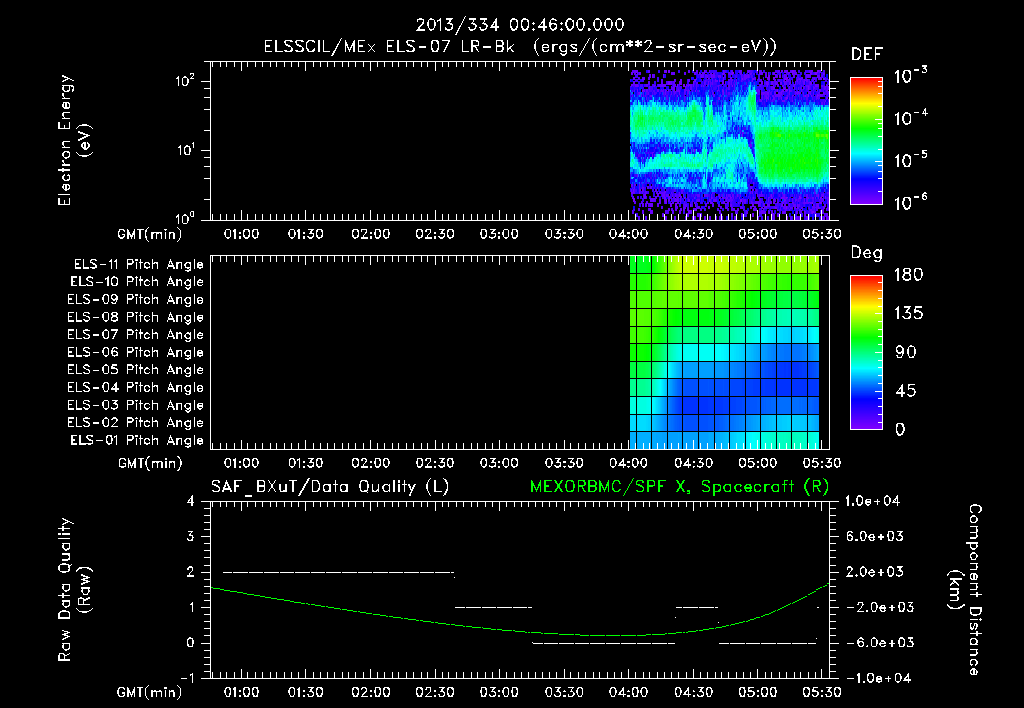Click the data quality line at level 2
The width and height of the screenshot is (1024, 708).
(x=338, y=572)
